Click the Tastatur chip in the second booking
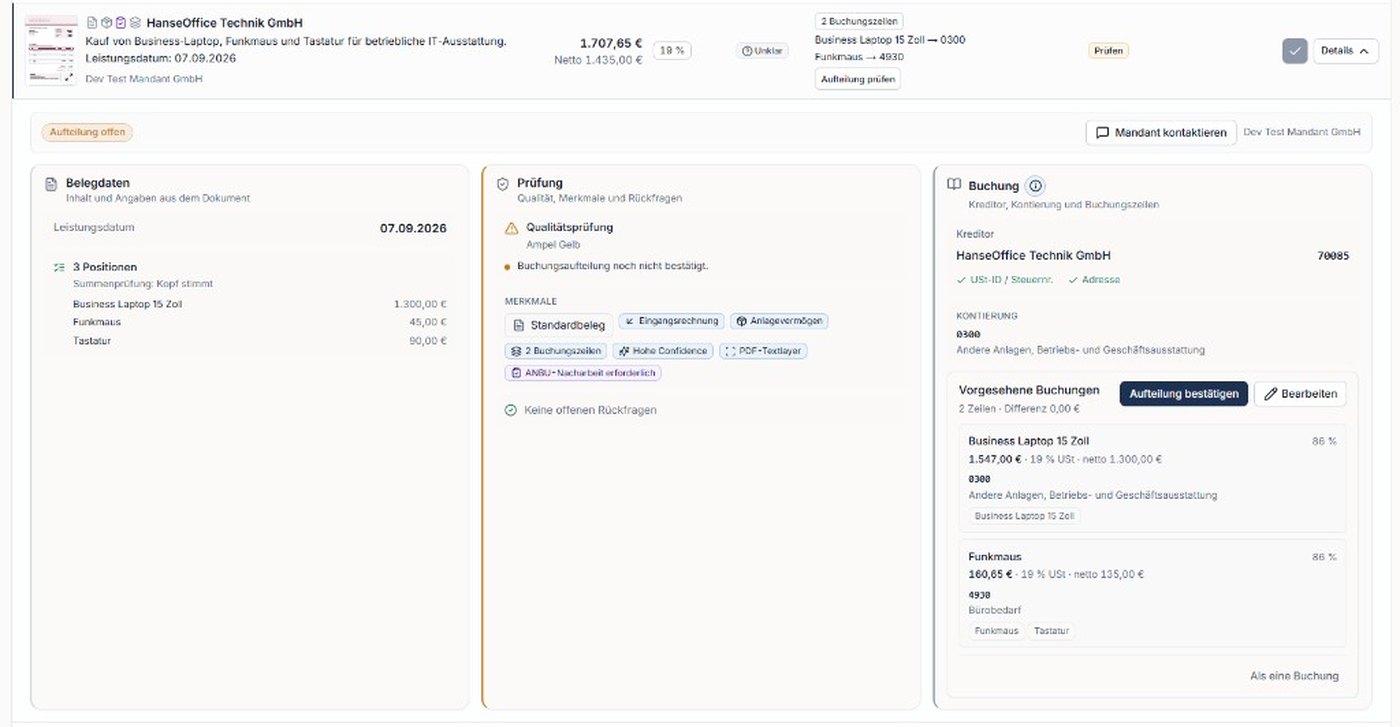1400x727 pixels. click(1051, 631)
